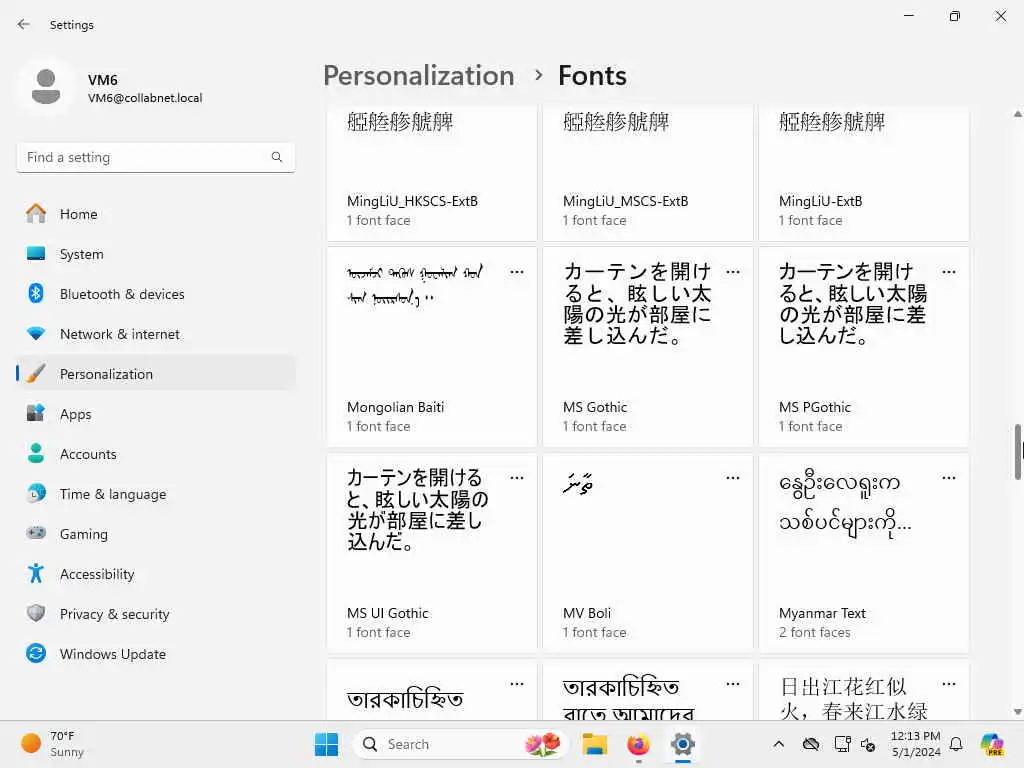
Task: Select Windows Update in the sidebar
Action: (x=155, y=653)
